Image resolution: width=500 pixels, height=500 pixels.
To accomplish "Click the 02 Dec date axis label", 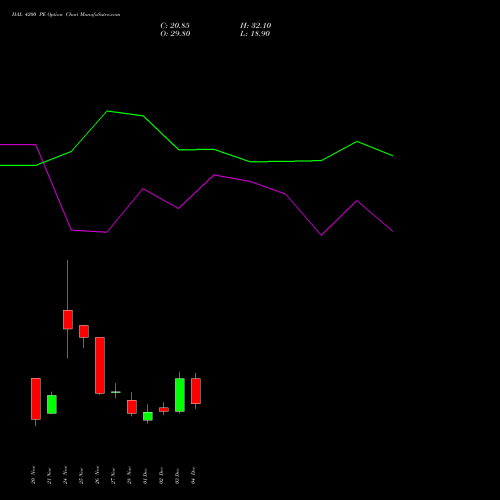I will pos(161,475).
